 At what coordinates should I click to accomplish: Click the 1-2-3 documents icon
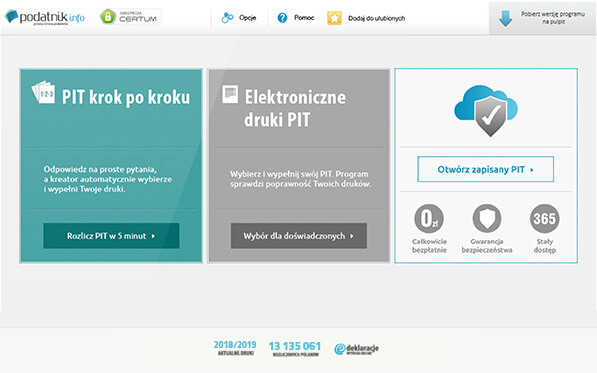43,92
